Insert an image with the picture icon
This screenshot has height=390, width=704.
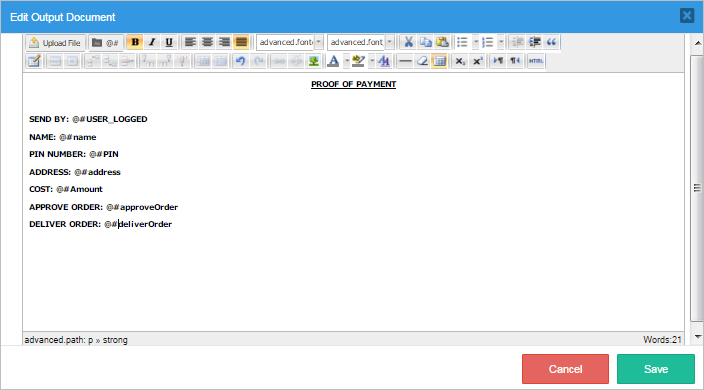click(x=313, y=61)
